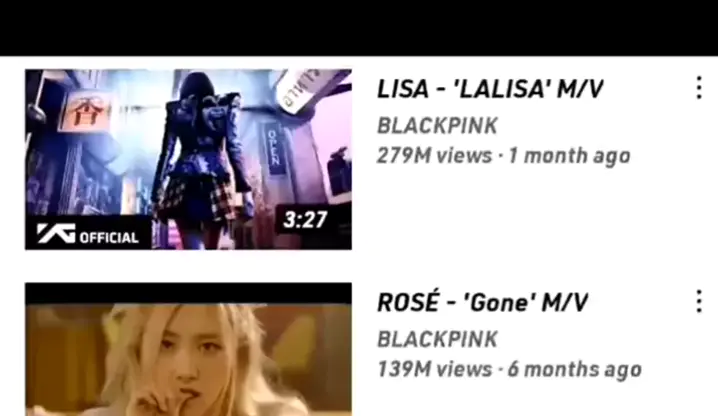Click the black top bar above the video list
Viewport: 718px width, 416px height.
click(x=359, y=28)
